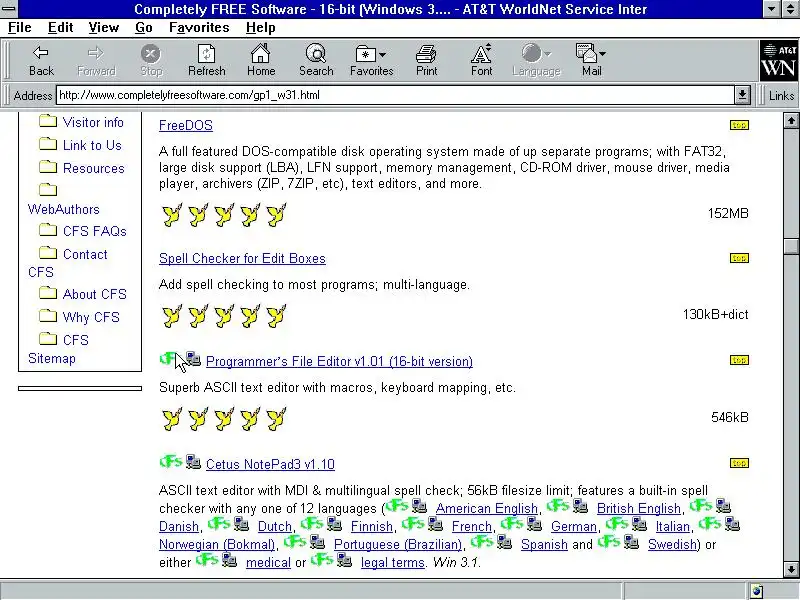Click the vertical scrollbar thumb
The image size is (800, 600).
click(791, 245)
